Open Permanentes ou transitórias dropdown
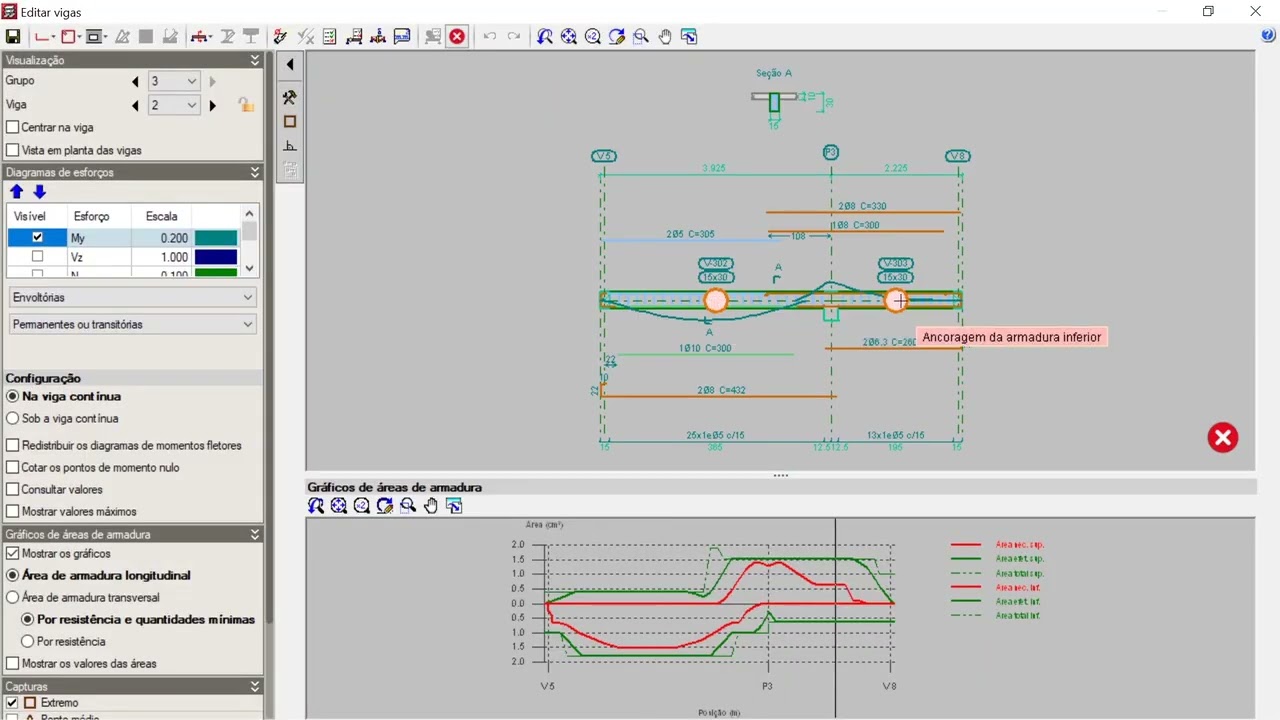The image size is (1280, 720). click(132, 325)
